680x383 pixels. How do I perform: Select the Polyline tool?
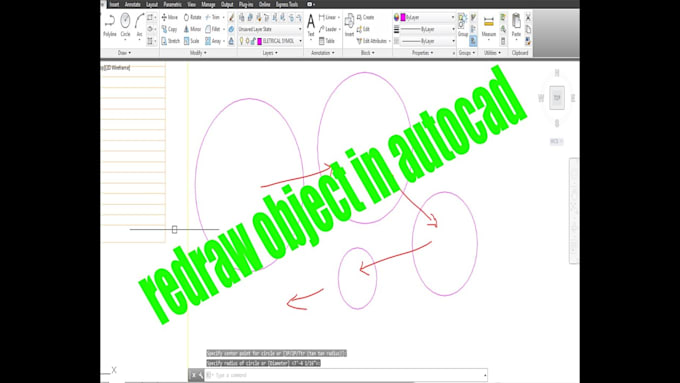pyautogui.click(x=110, y=25)
